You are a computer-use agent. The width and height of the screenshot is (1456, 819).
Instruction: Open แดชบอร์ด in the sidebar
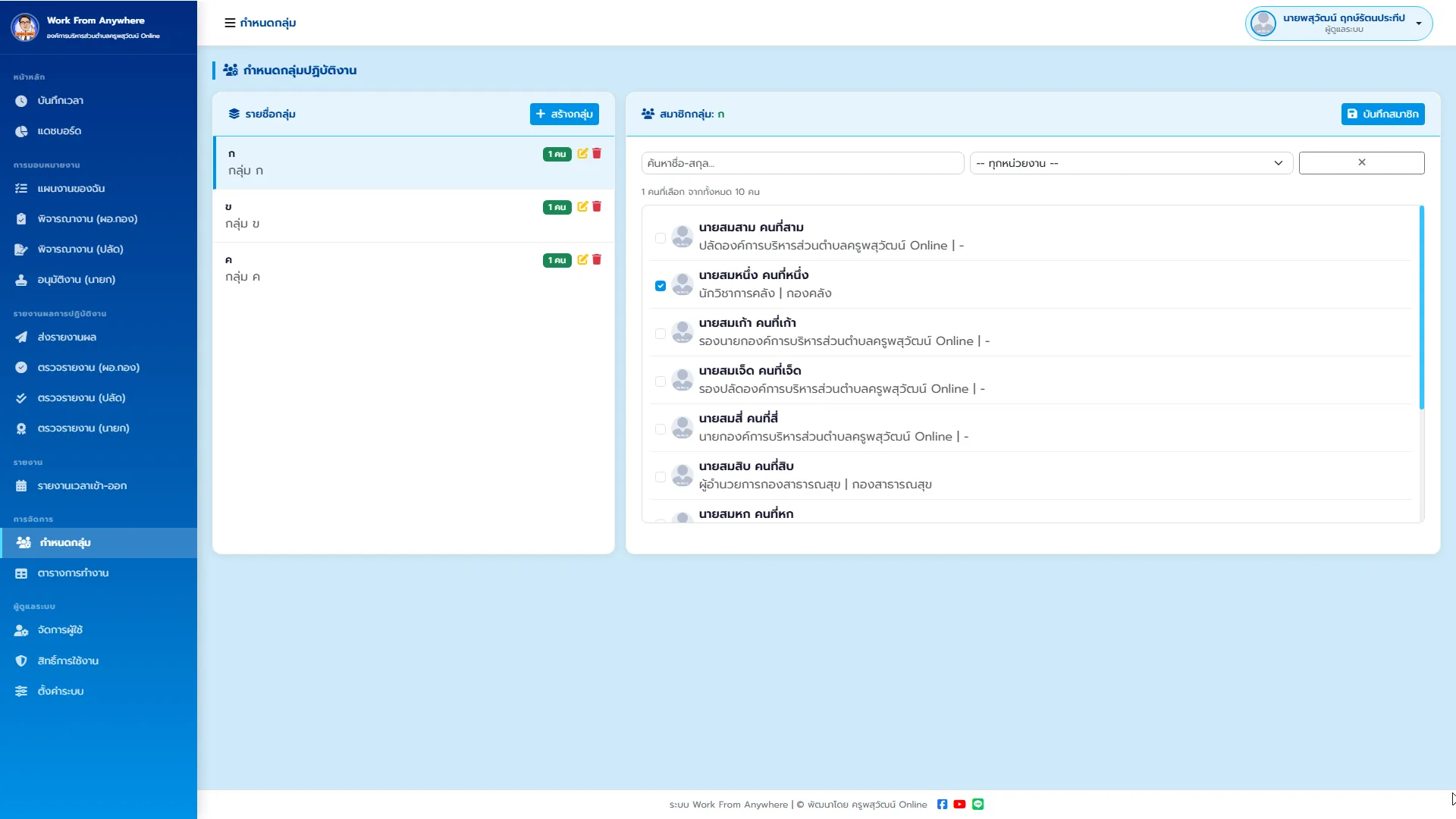coord(59,131)
